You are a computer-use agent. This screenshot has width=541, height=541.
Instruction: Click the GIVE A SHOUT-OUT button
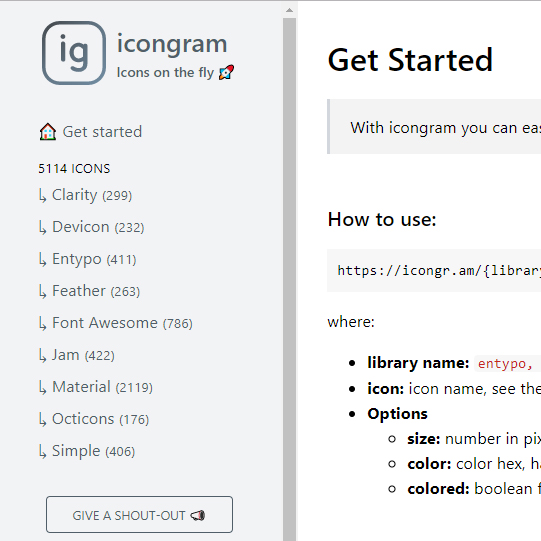tap(139, 514)
